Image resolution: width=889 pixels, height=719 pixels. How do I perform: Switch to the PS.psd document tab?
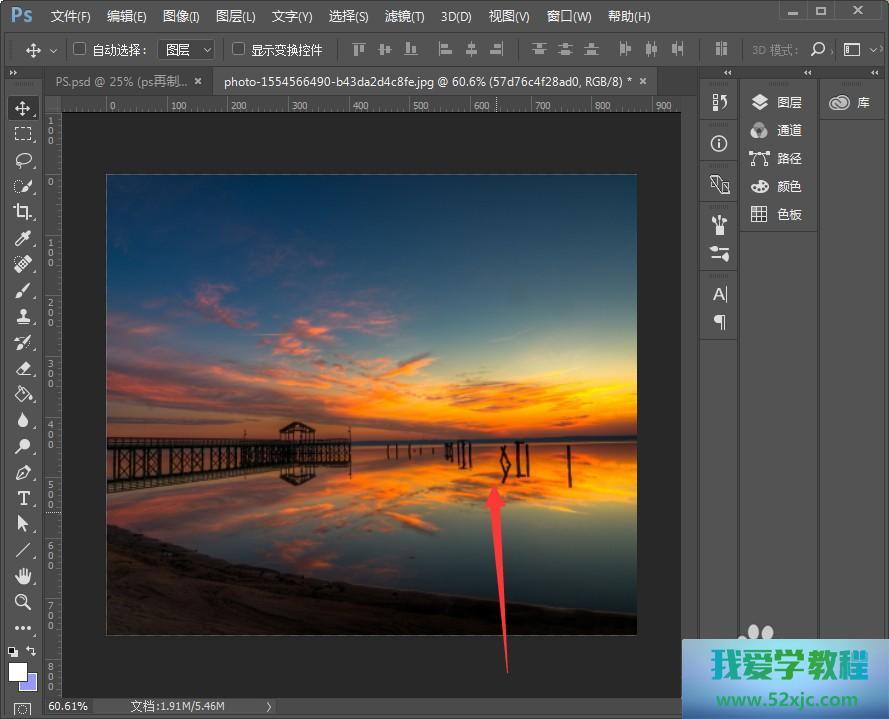pos(120,82)
